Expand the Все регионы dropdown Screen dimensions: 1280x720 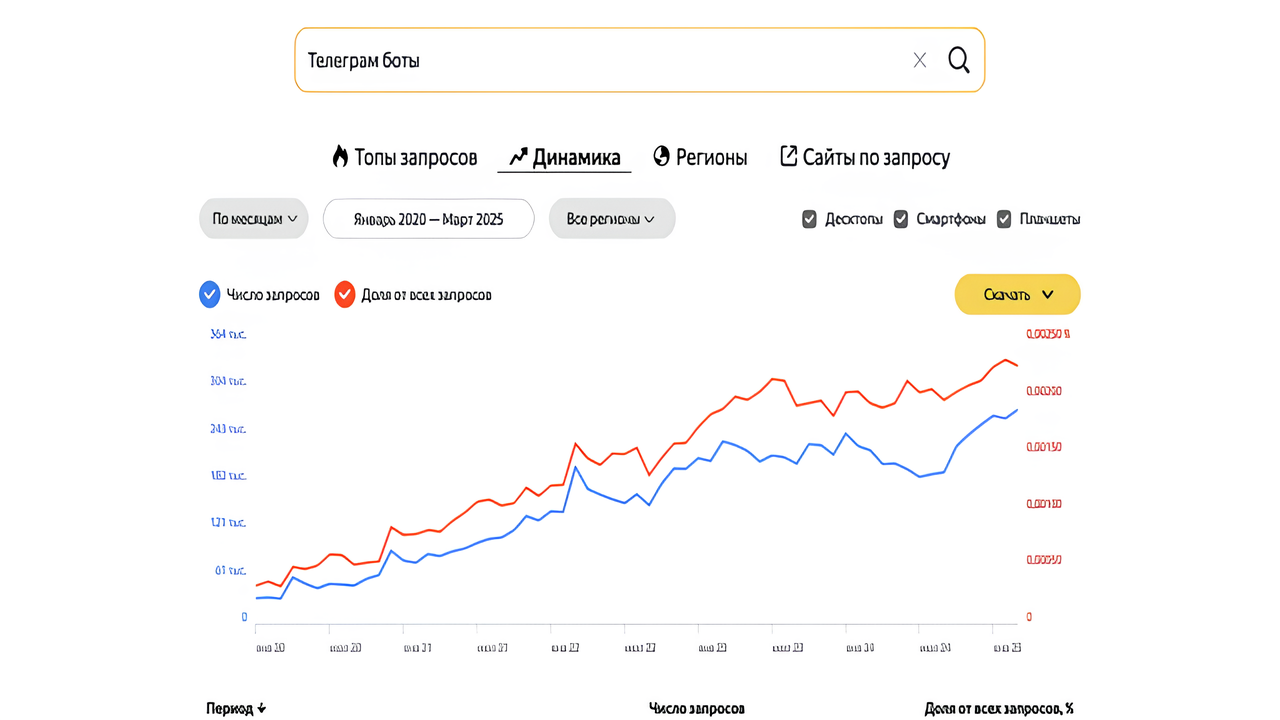612,218
